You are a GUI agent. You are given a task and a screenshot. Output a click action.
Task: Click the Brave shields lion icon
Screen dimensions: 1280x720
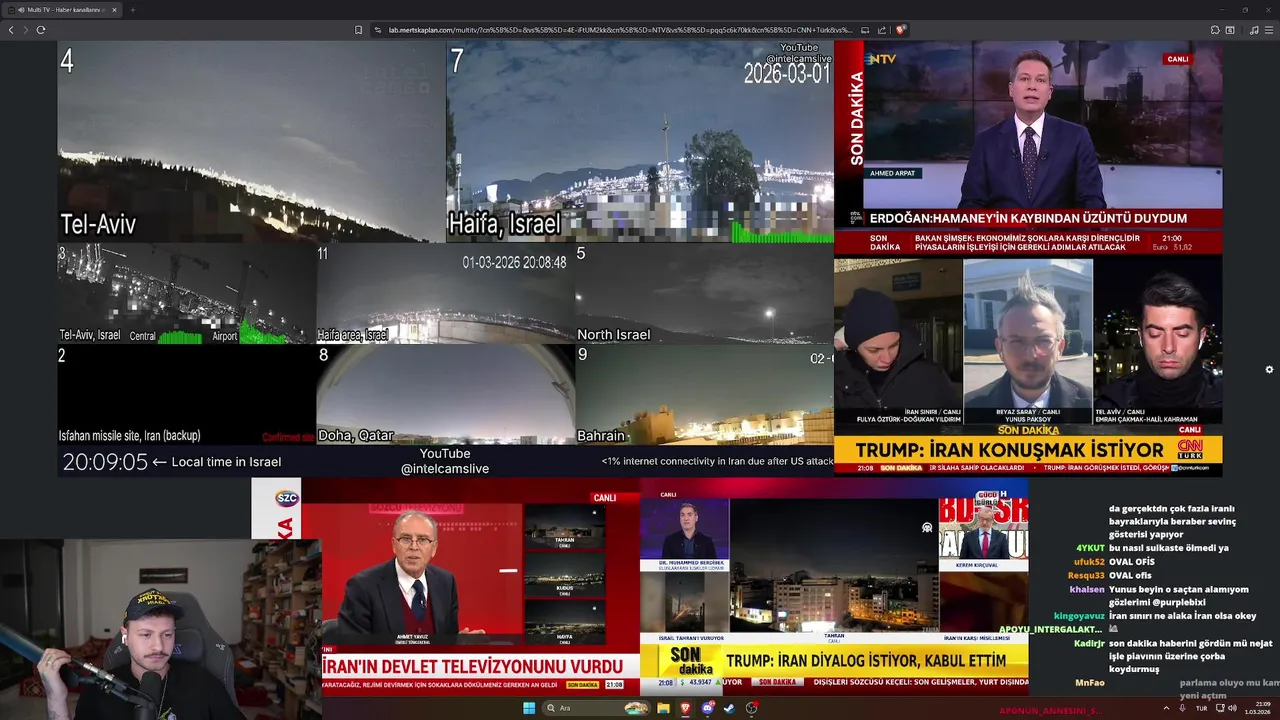pyautogui.click(x=900, y=30)
